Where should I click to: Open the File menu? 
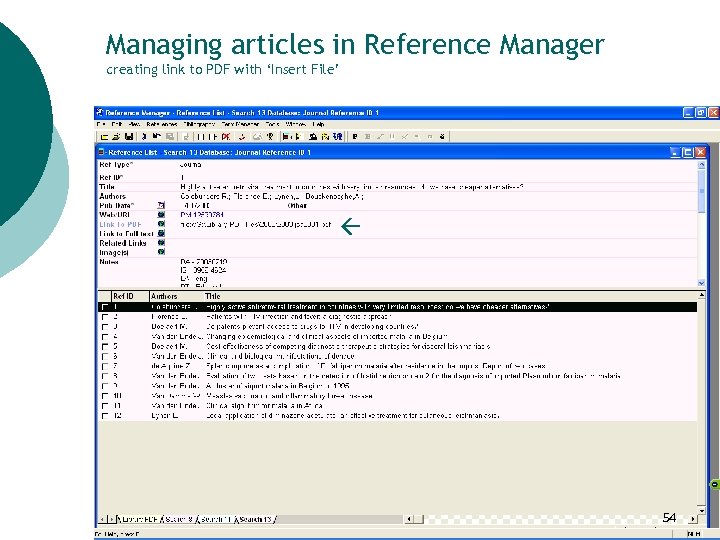(101, 124)
